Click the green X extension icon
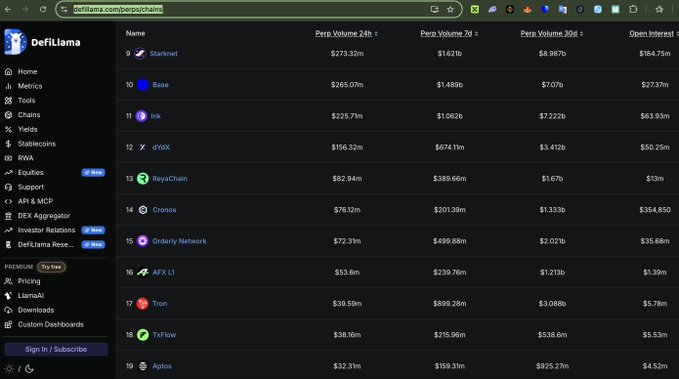679x379 pixels. [x=475, y=9]
